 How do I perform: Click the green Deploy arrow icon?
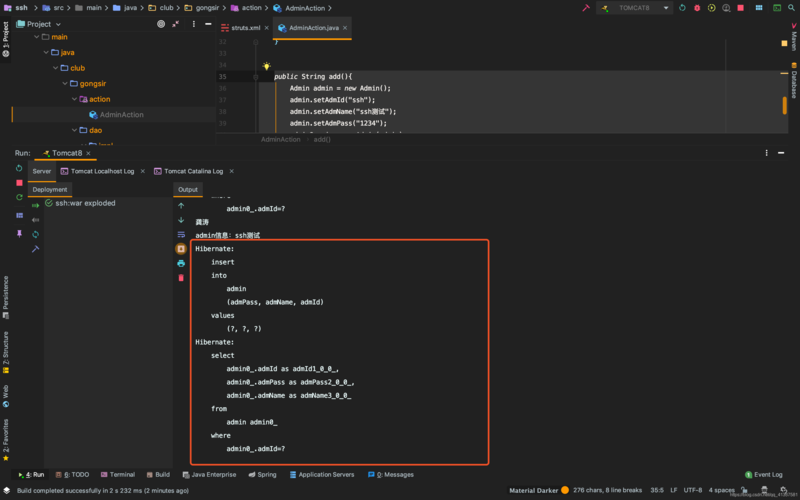click(35, 206)
